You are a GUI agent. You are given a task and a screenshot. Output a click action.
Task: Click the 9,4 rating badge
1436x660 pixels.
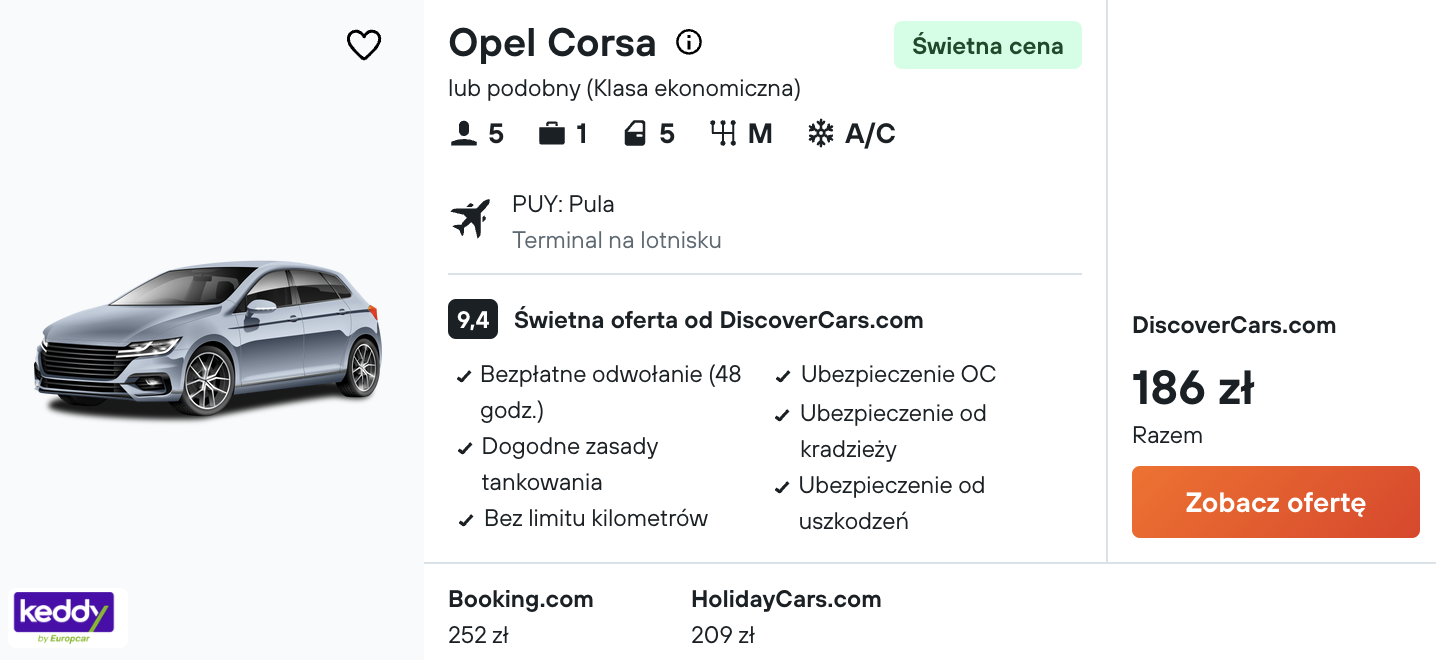(473, 320)
